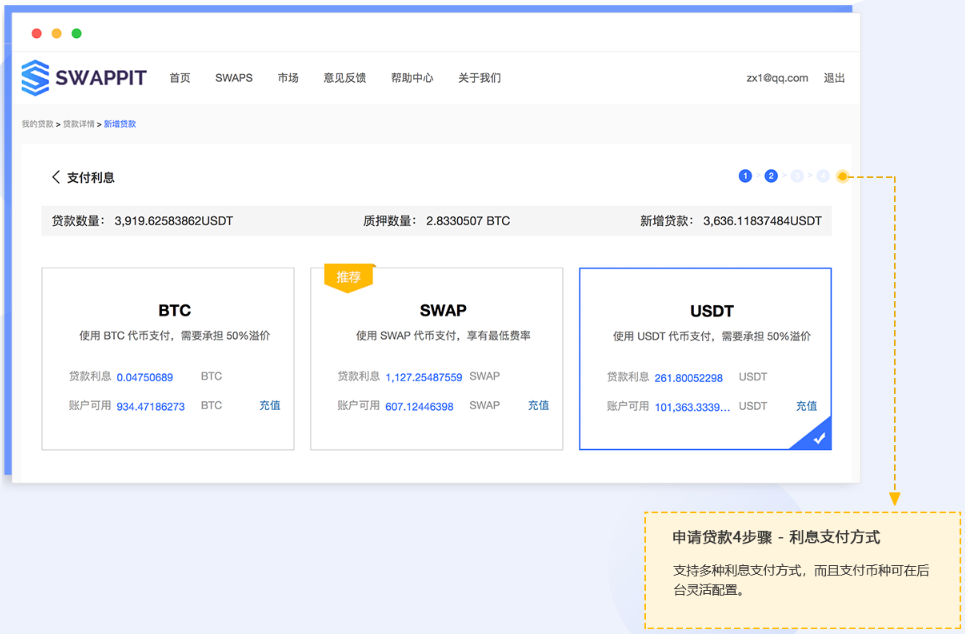Click 充值 on the BTC card
The image size is (965, 634).
(270, 405)
